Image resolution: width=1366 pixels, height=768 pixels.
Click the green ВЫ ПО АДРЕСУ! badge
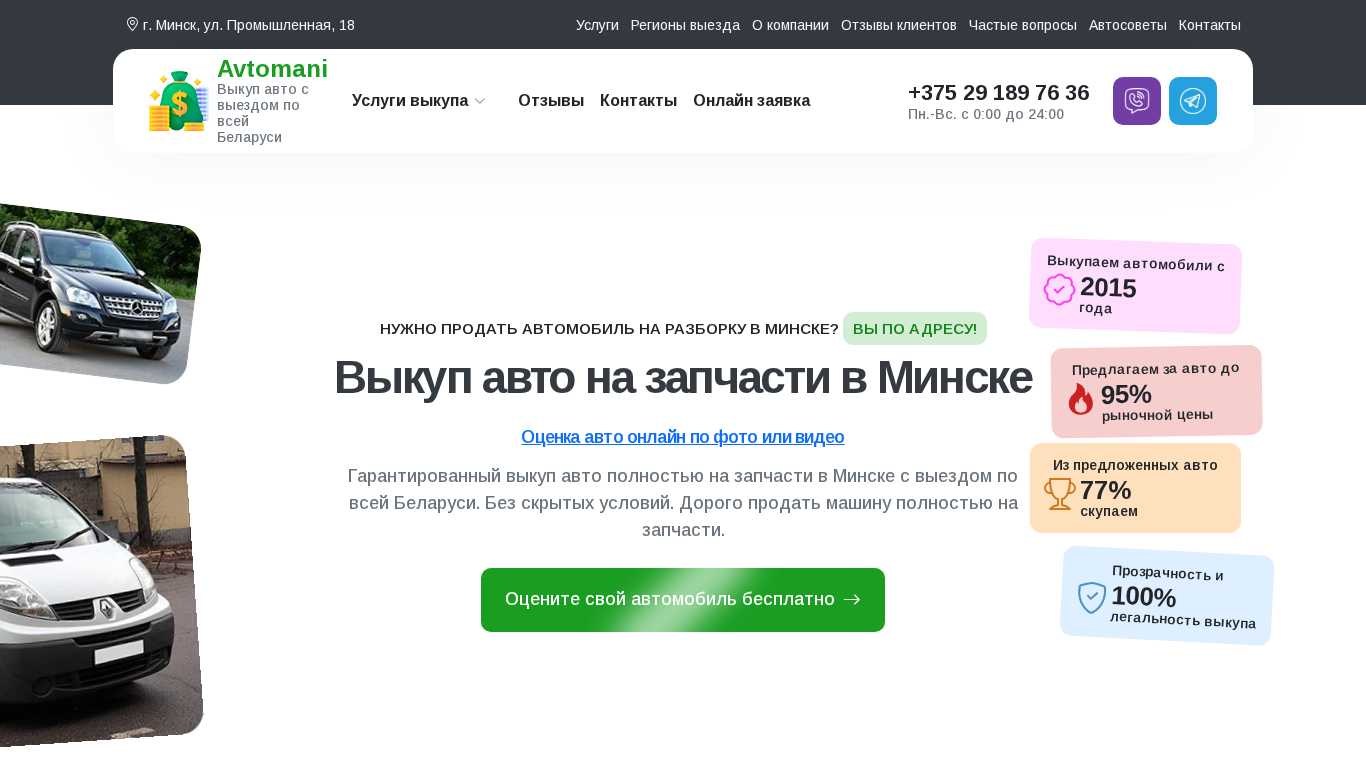point(915,328)
